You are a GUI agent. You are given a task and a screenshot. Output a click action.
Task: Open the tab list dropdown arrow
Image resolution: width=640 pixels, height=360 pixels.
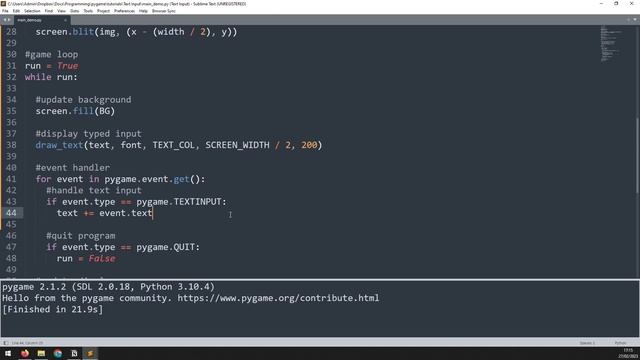click(x=635, y=20)
